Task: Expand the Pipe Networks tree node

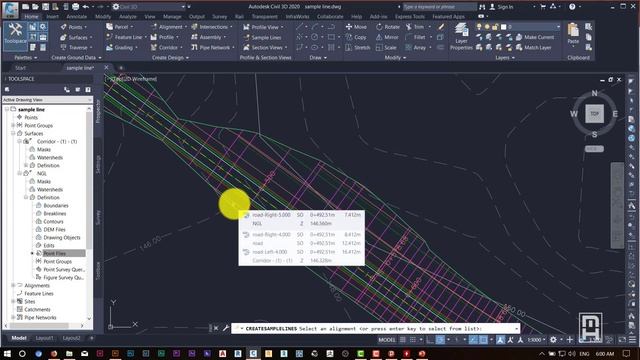Action: point(13,317)
